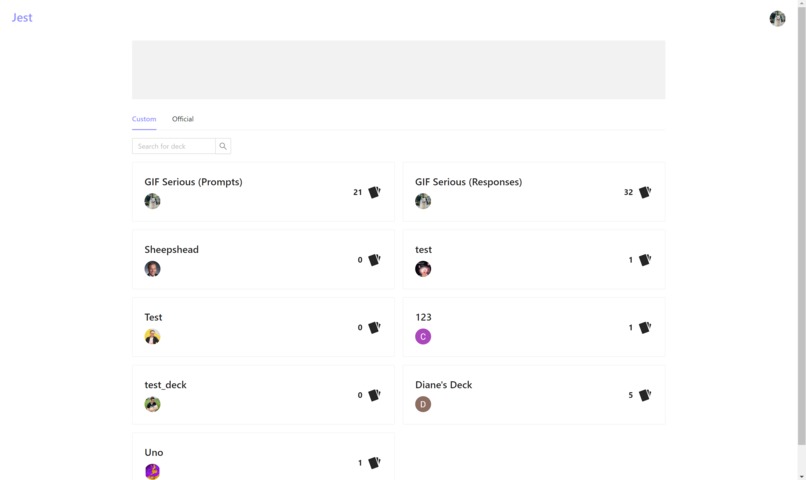Click brown D avatar on Diane's Deck
This screenshot has width=806, height=480.
[x=423, y=404]
